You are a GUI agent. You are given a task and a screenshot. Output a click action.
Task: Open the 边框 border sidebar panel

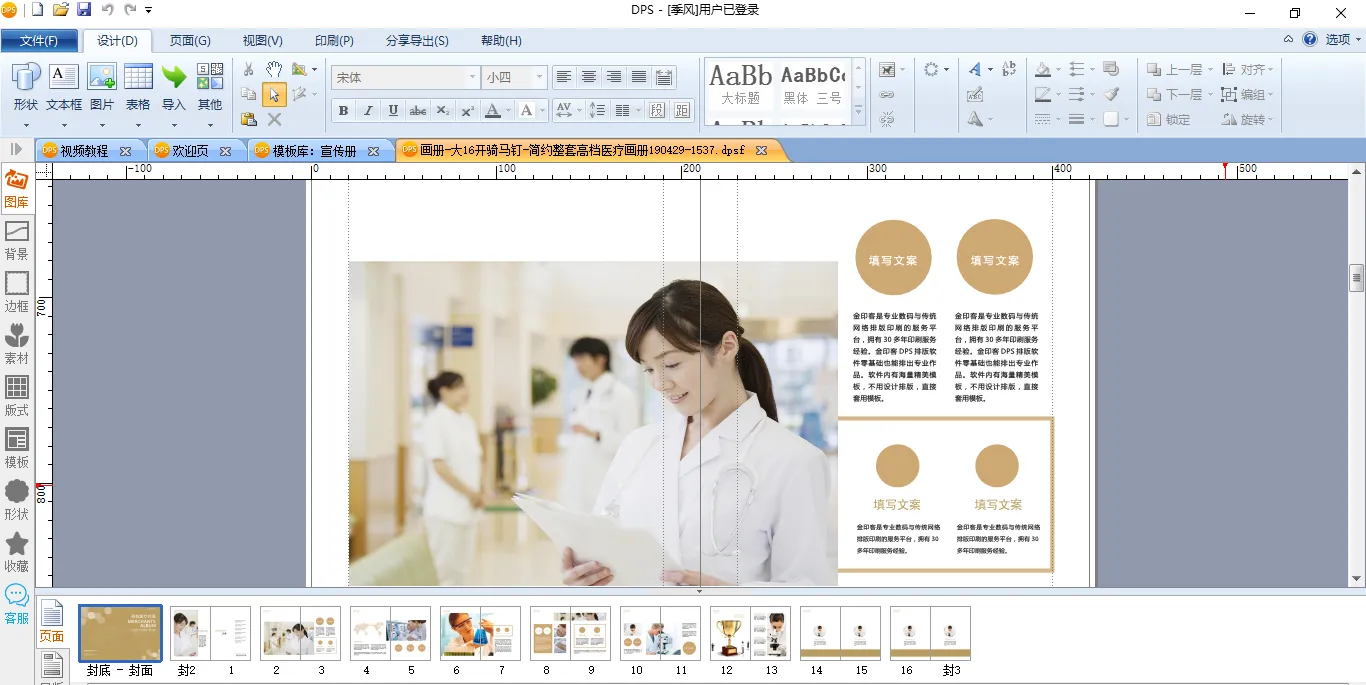click(17, 293)
